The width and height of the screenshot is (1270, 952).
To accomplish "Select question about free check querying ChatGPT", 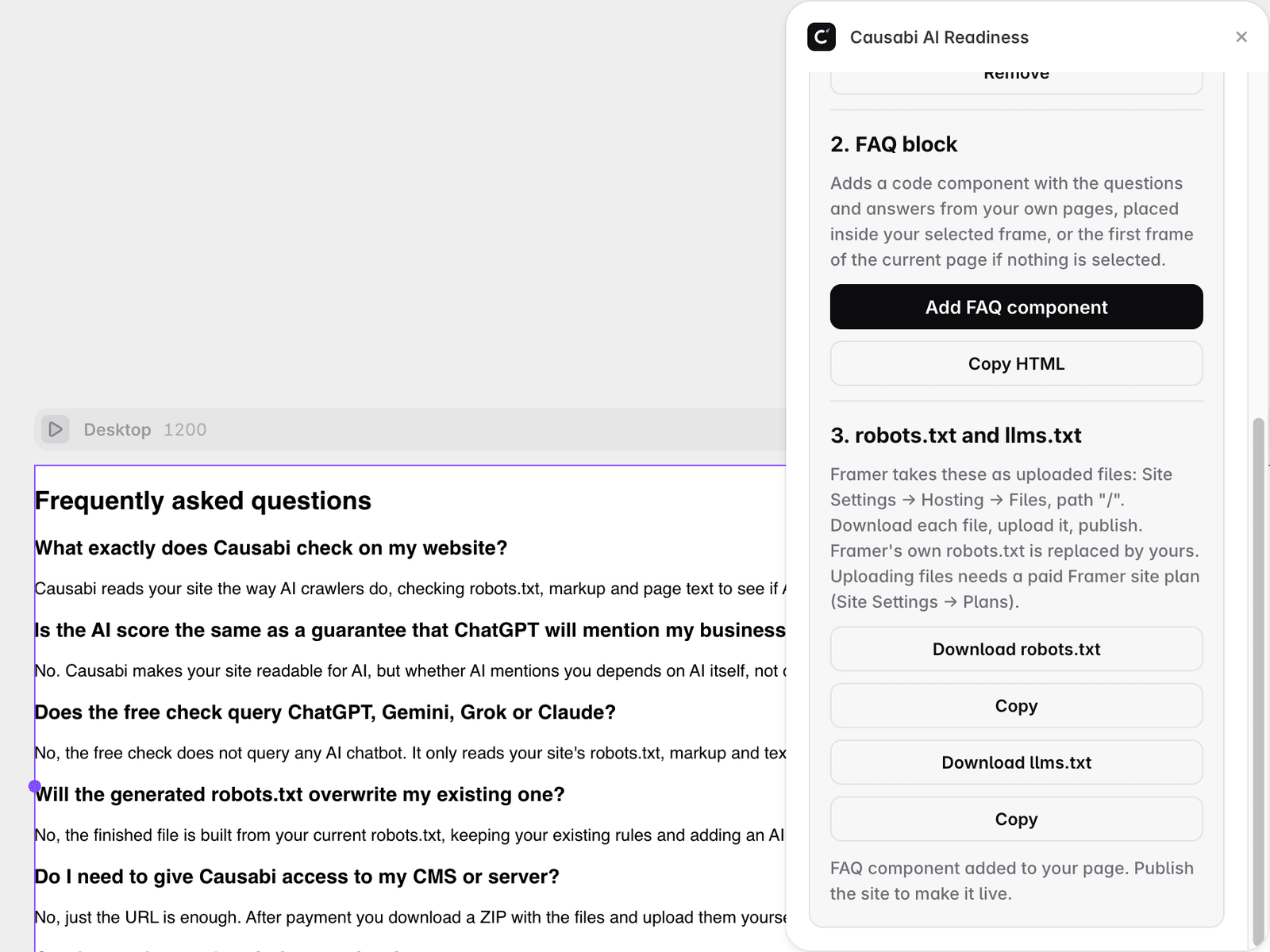I will coord(325,712).
